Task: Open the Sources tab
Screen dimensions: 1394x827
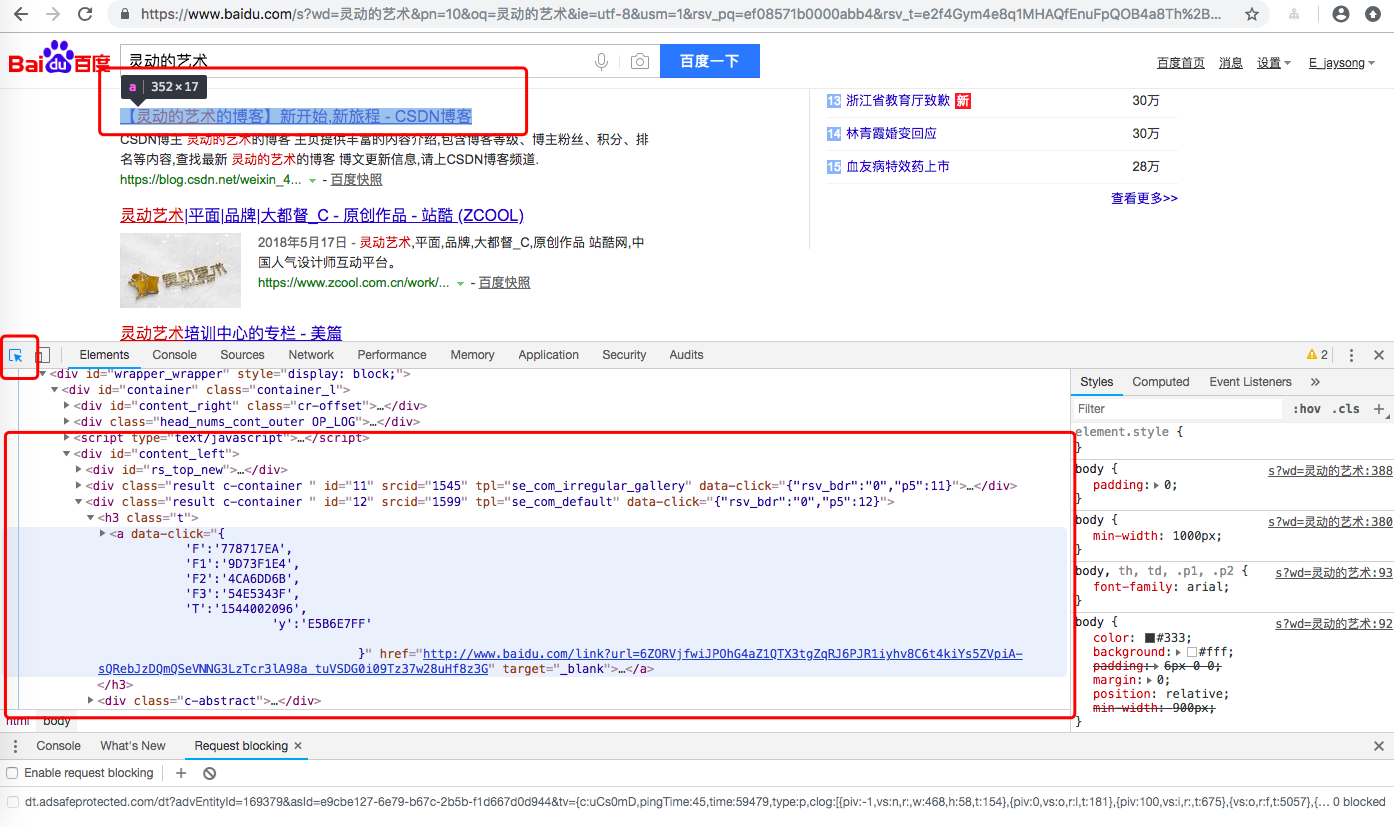Action: tap(243, 355)
